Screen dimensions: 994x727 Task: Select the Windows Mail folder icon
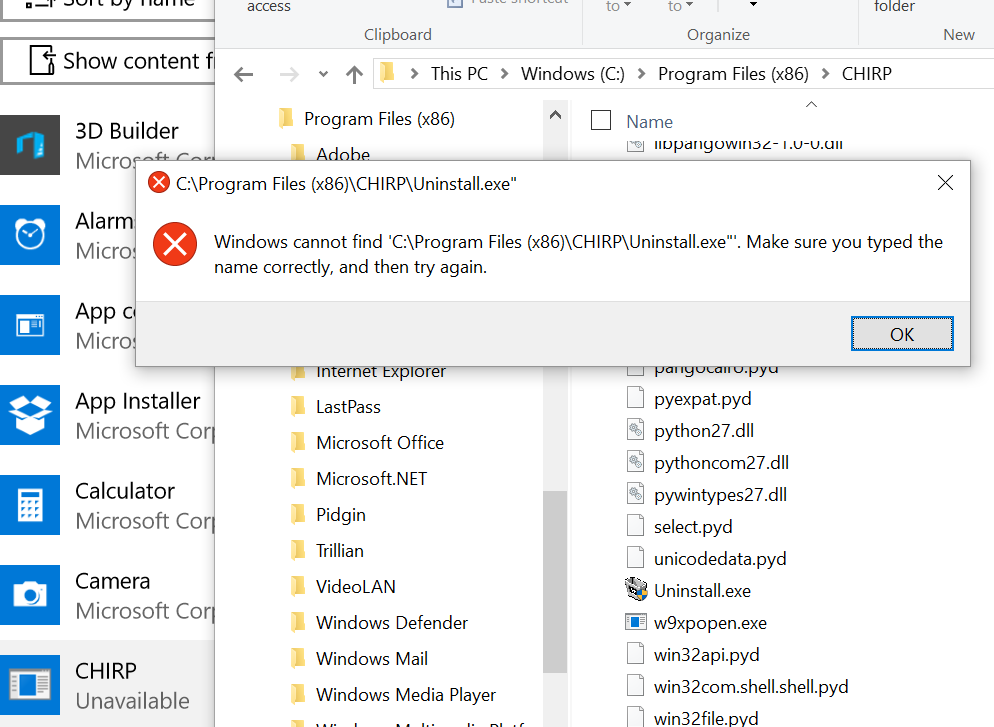click(x=298, y=658)
